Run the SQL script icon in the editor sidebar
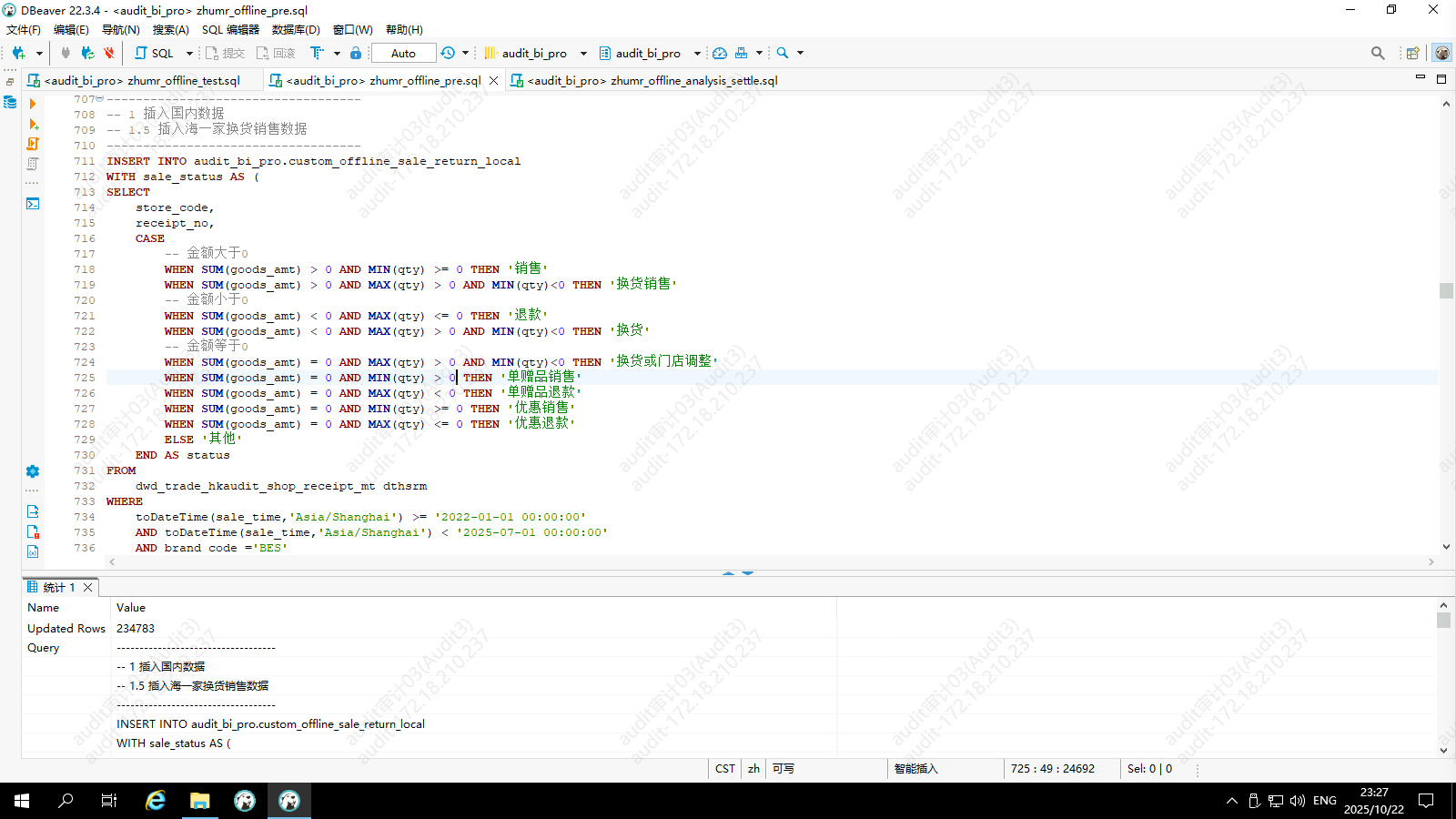 click(x=33, y=144)
